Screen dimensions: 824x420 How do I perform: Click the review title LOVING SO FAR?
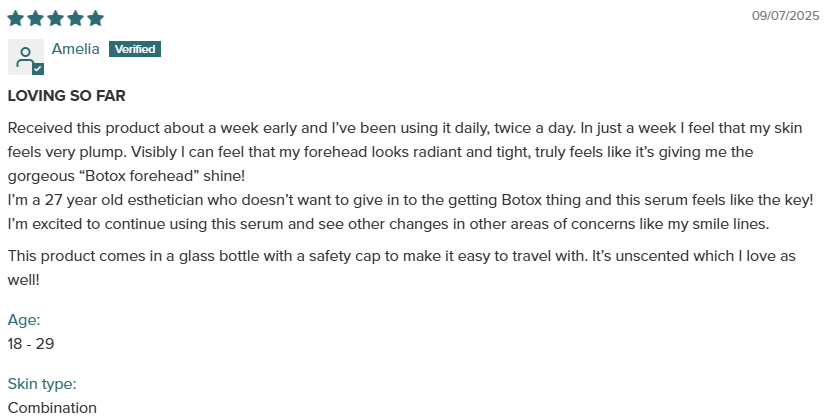click(x=67, y=96)
